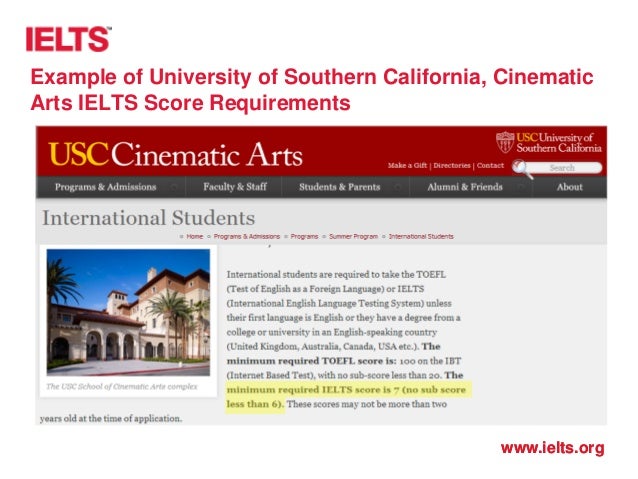Open Programs & Admissions breadcrumb link
This screenshot has width=638, height=479.
pos(247,236)
